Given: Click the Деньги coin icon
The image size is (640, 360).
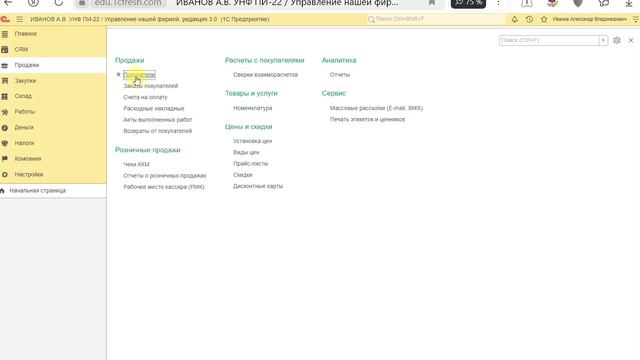Looking at the screenshot, I should click(5, 128).
